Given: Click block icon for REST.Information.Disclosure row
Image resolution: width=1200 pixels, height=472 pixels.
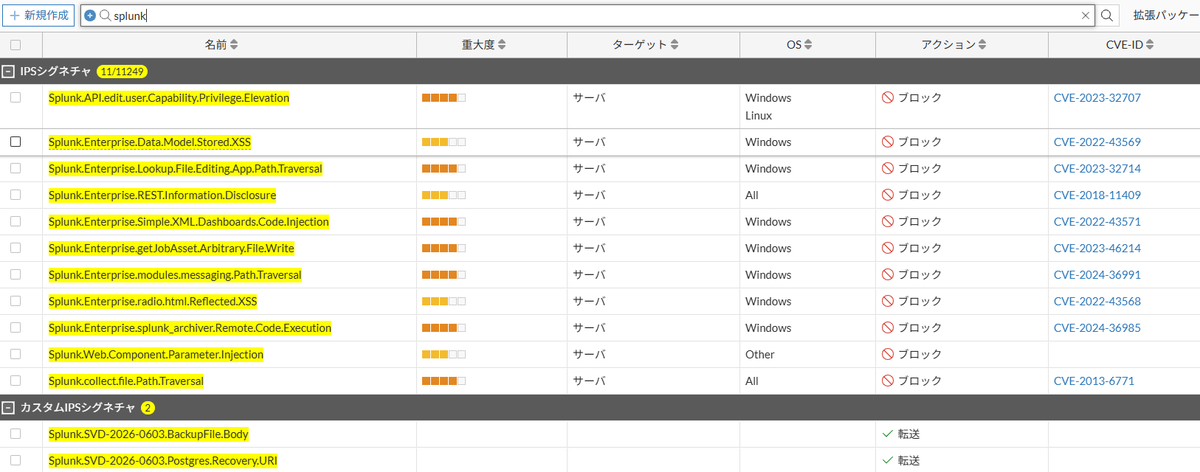Looking at the screenshot, I should (x=887, y=195).
